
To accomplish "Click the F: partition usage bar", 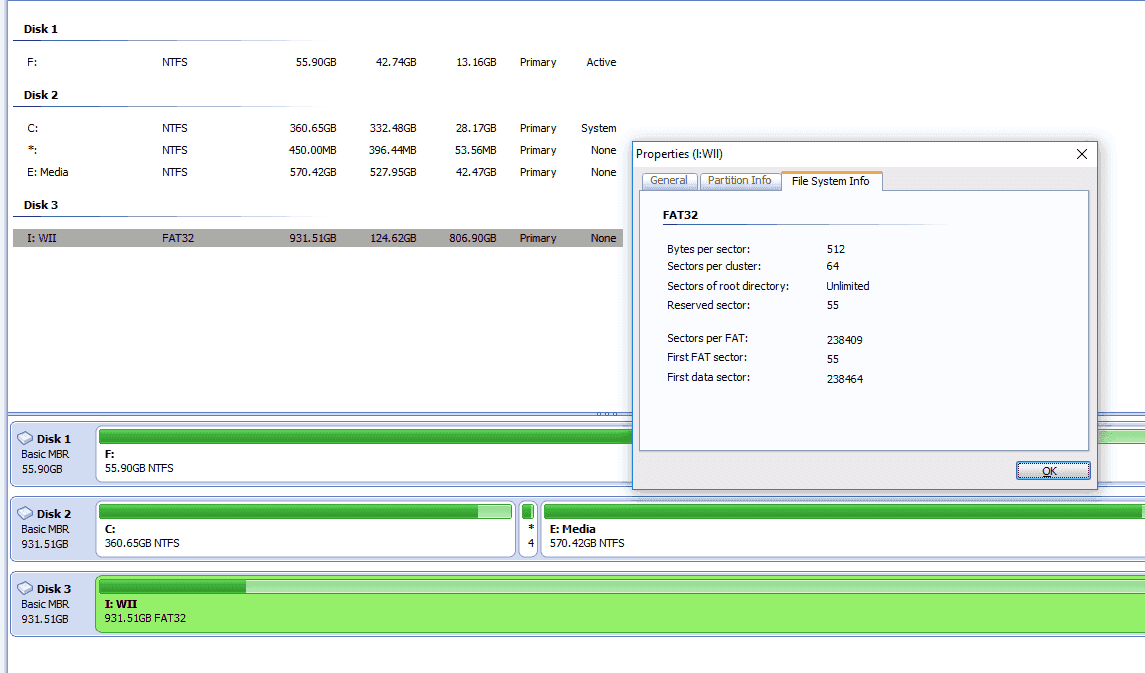I will point(365,437).
